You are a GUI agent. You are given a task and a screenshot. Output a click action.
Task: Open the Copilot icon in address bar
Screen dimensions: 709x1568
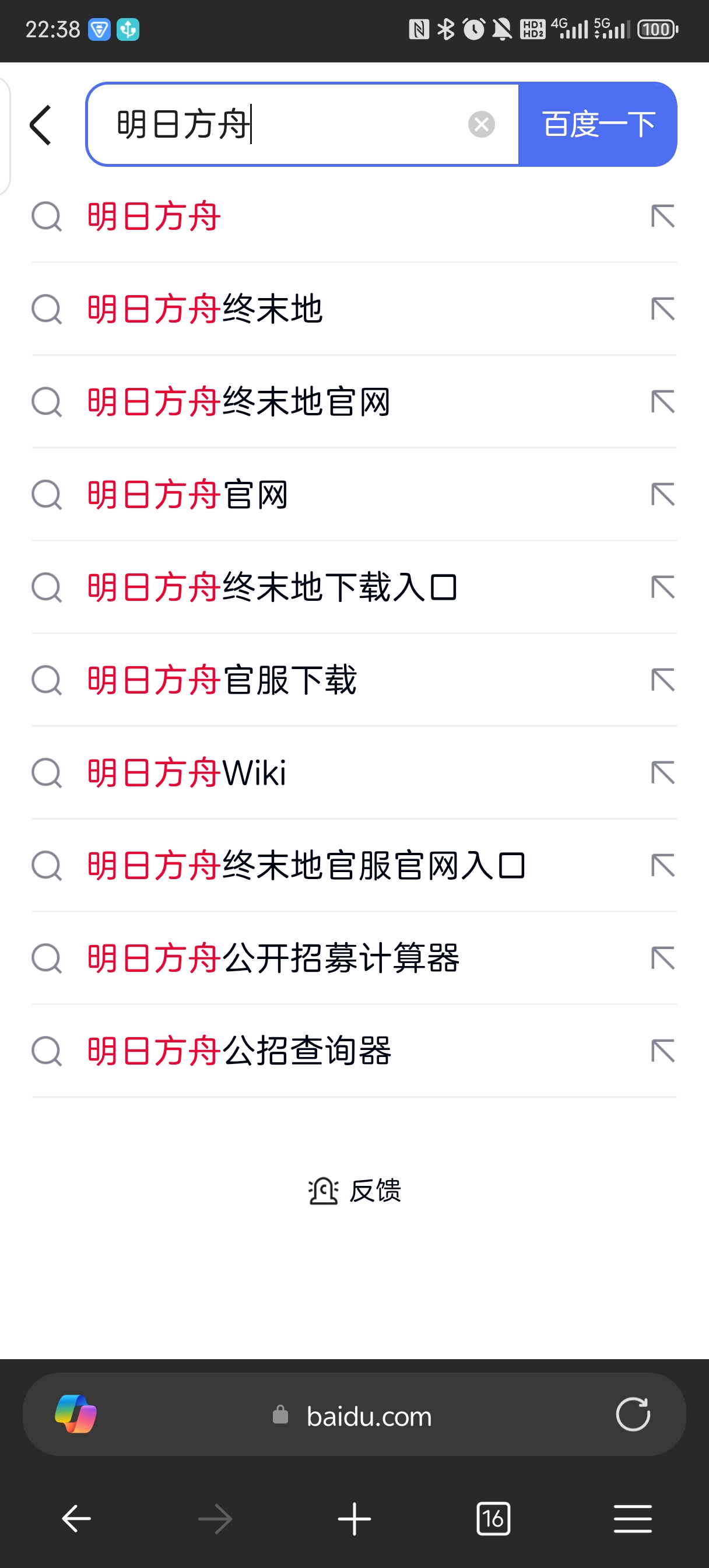75,1413
